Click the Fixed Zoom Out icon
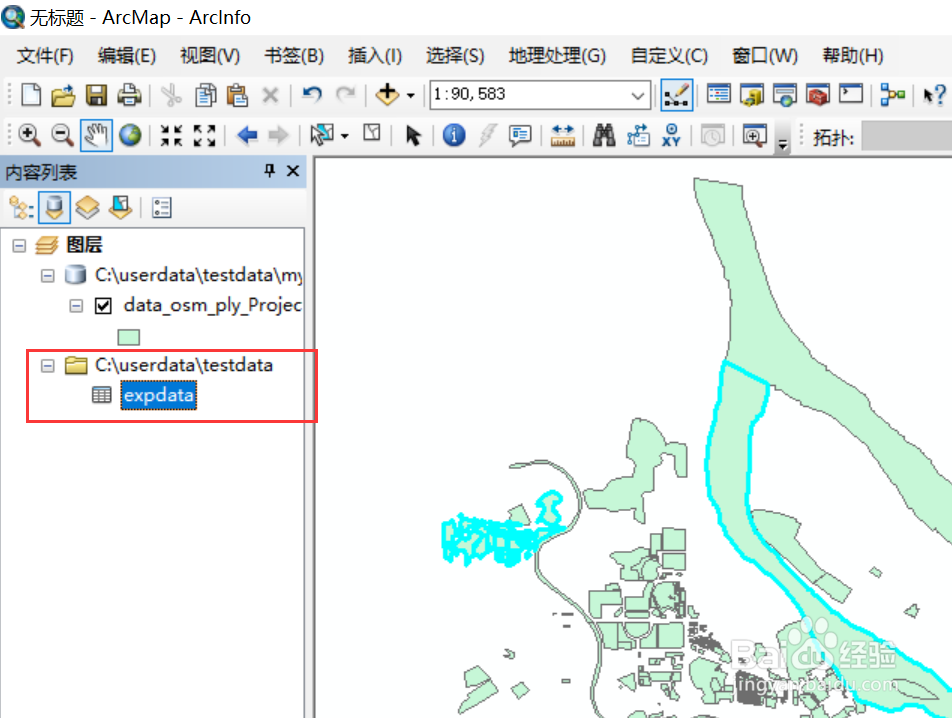 click(205, 135)
